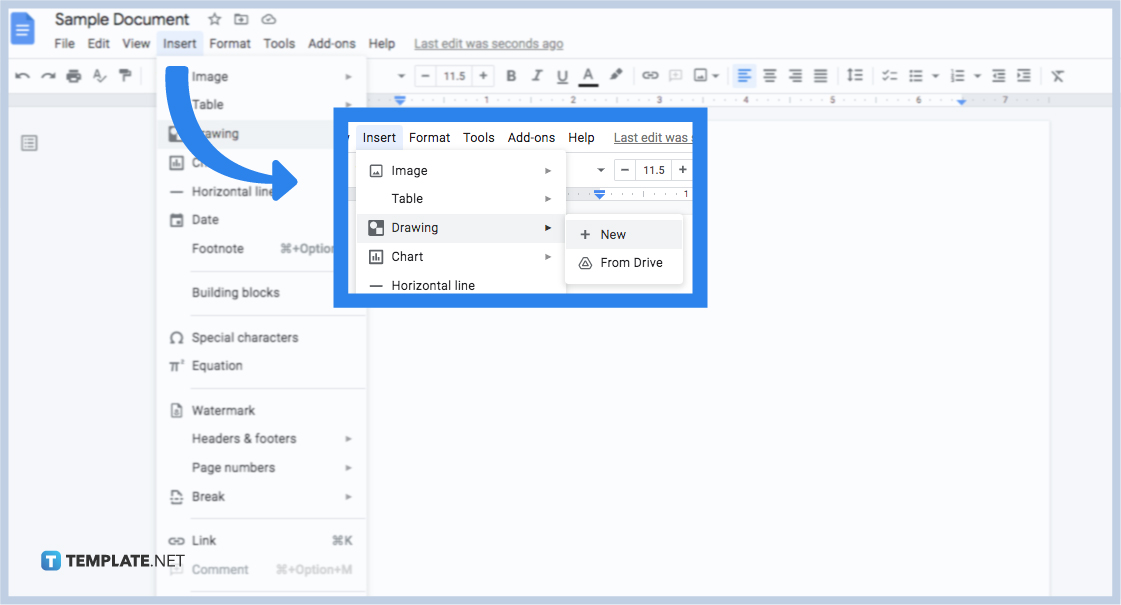Open the Print icon
This screenshot has height=605, width=1121.
(72, 75)
